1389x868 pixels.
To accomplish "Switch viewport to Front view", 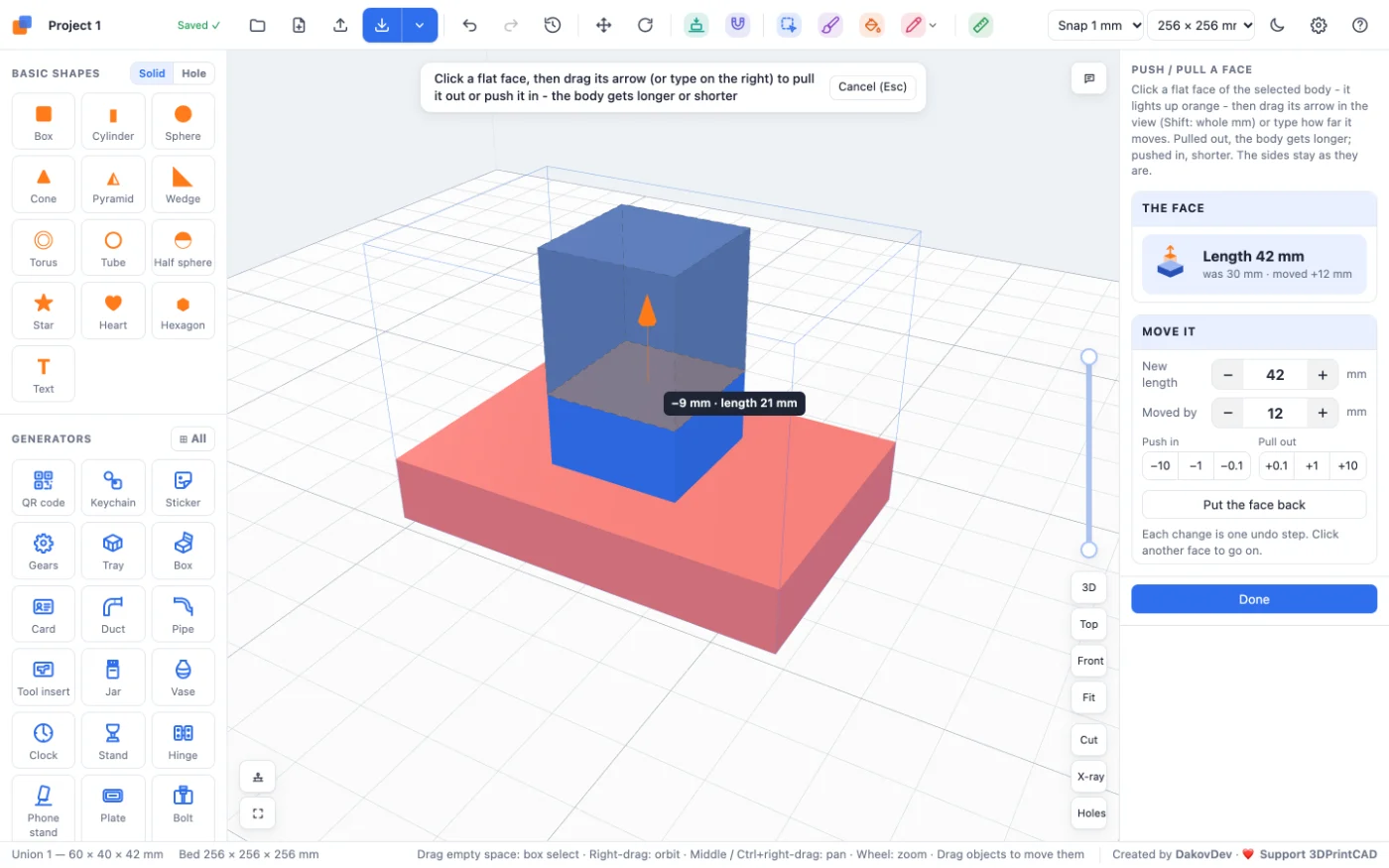I will click(x=1089, y=661).
